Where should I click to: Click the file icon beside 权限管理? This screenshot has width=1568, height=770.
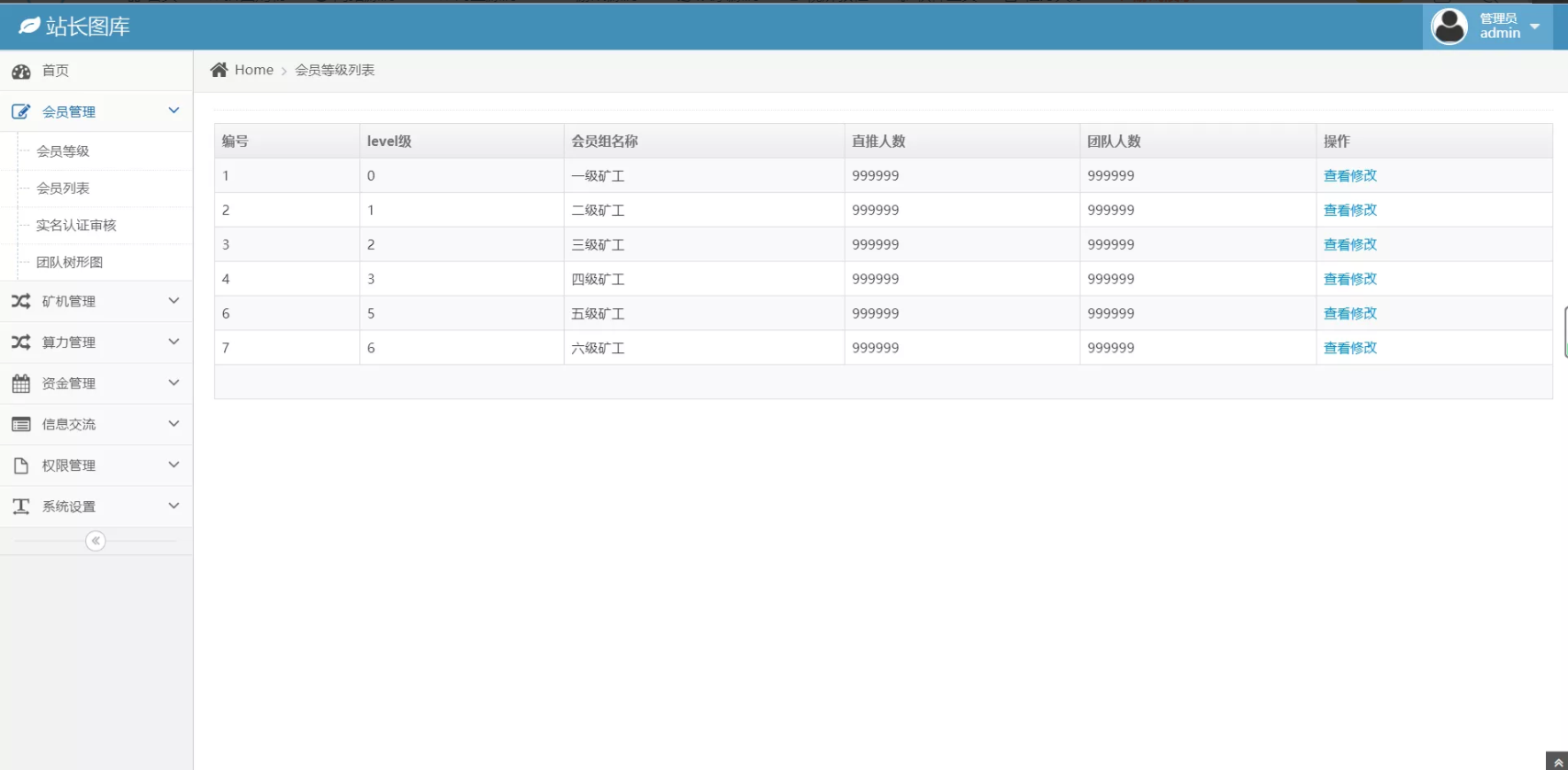coord(21,465)
